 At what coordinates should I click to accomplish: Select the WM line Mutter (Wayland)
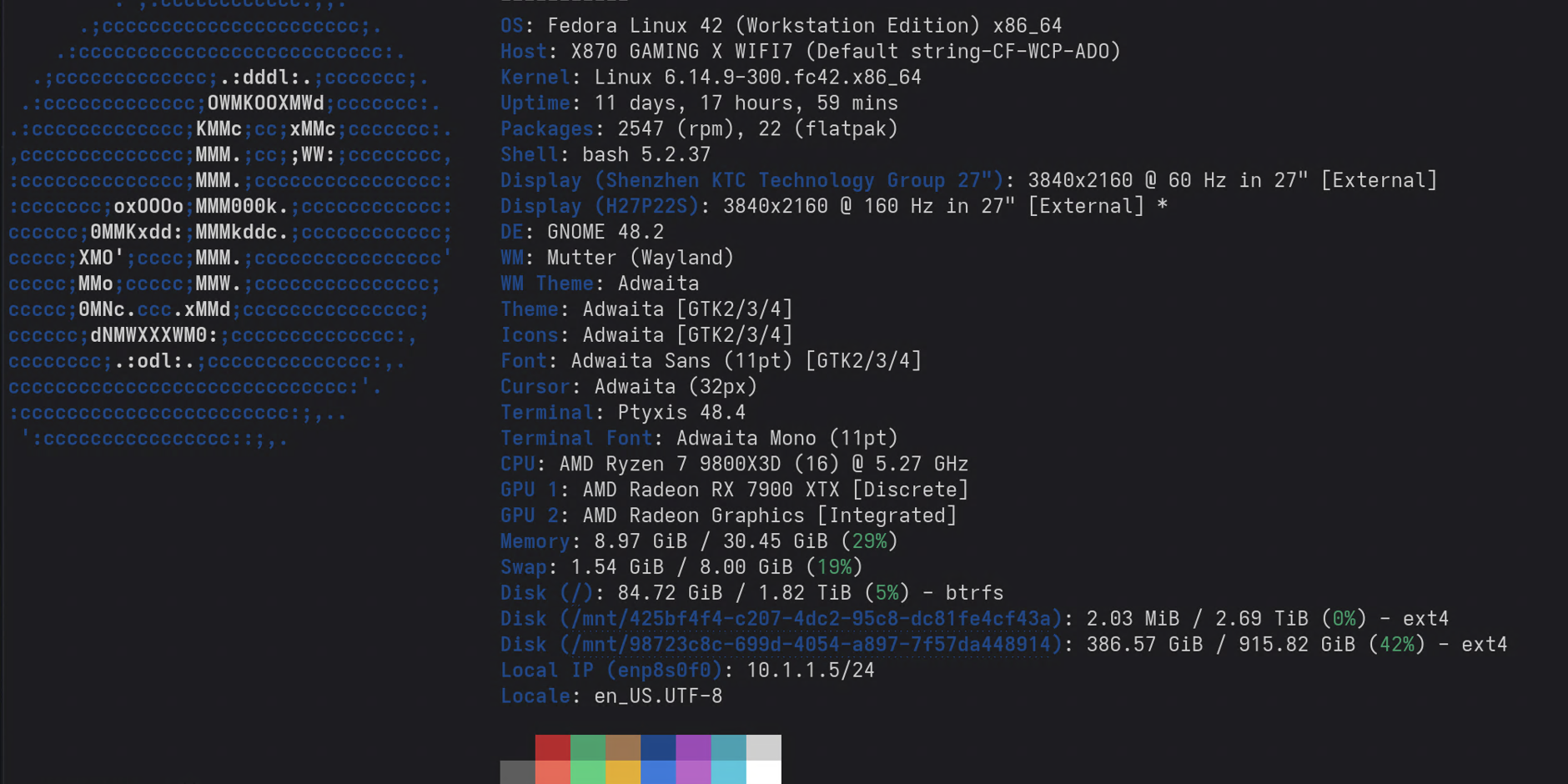coord(617,259)
